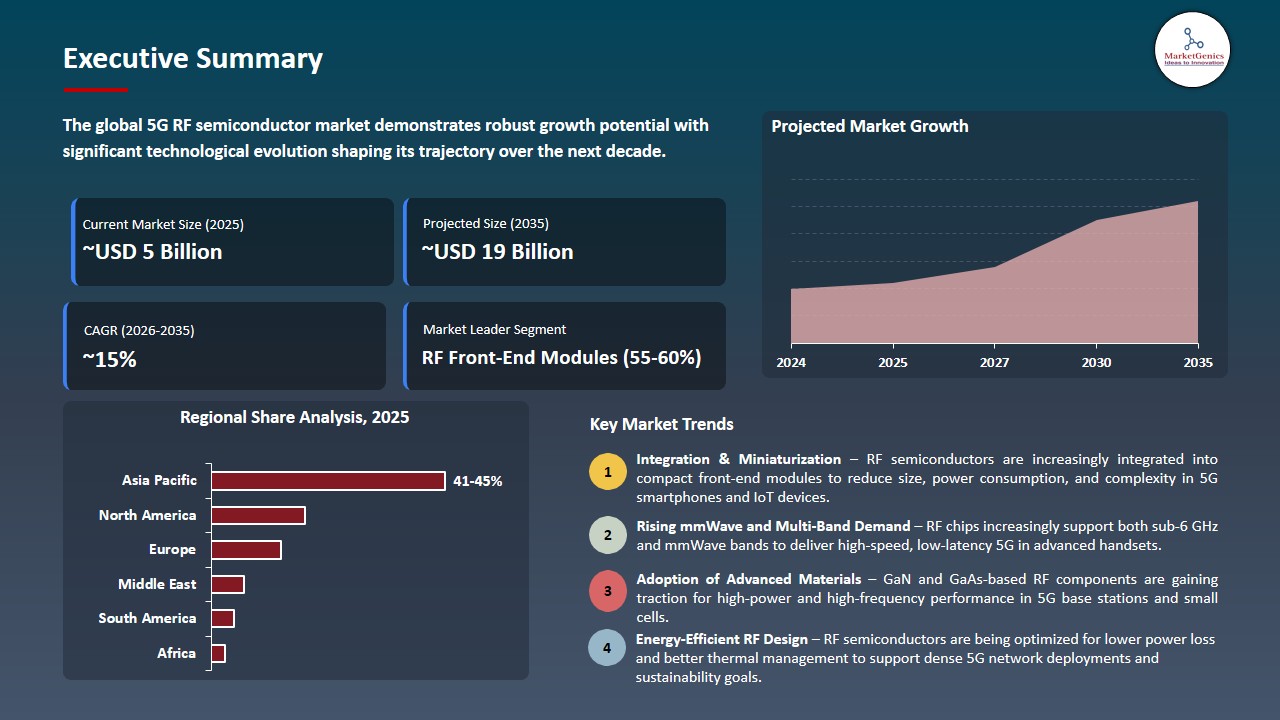Viewport: 1280px width, 720px height.
Task: Toggle the CAGR (2026-2035) card
Action: tap(224, 345)
